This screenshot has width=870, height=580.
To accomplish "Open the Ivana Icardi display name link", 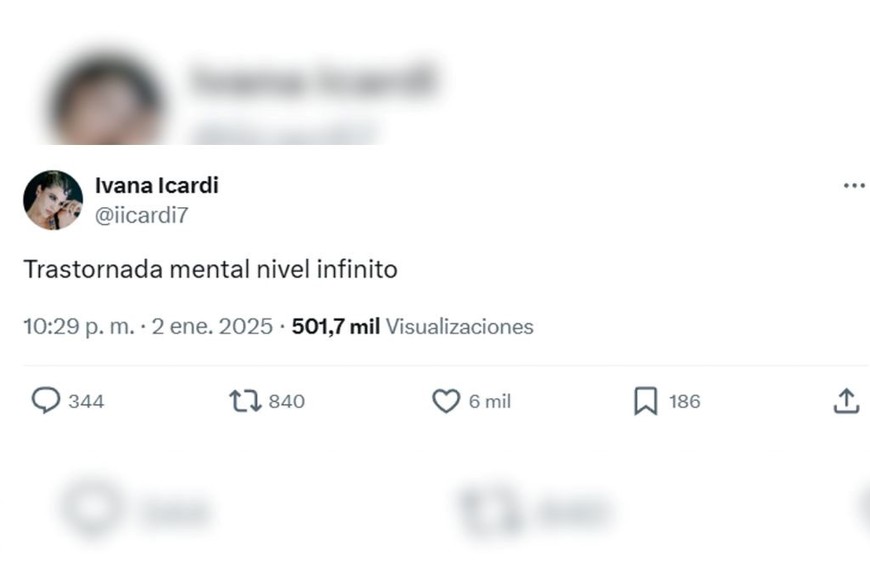I will tap(156, 185).
